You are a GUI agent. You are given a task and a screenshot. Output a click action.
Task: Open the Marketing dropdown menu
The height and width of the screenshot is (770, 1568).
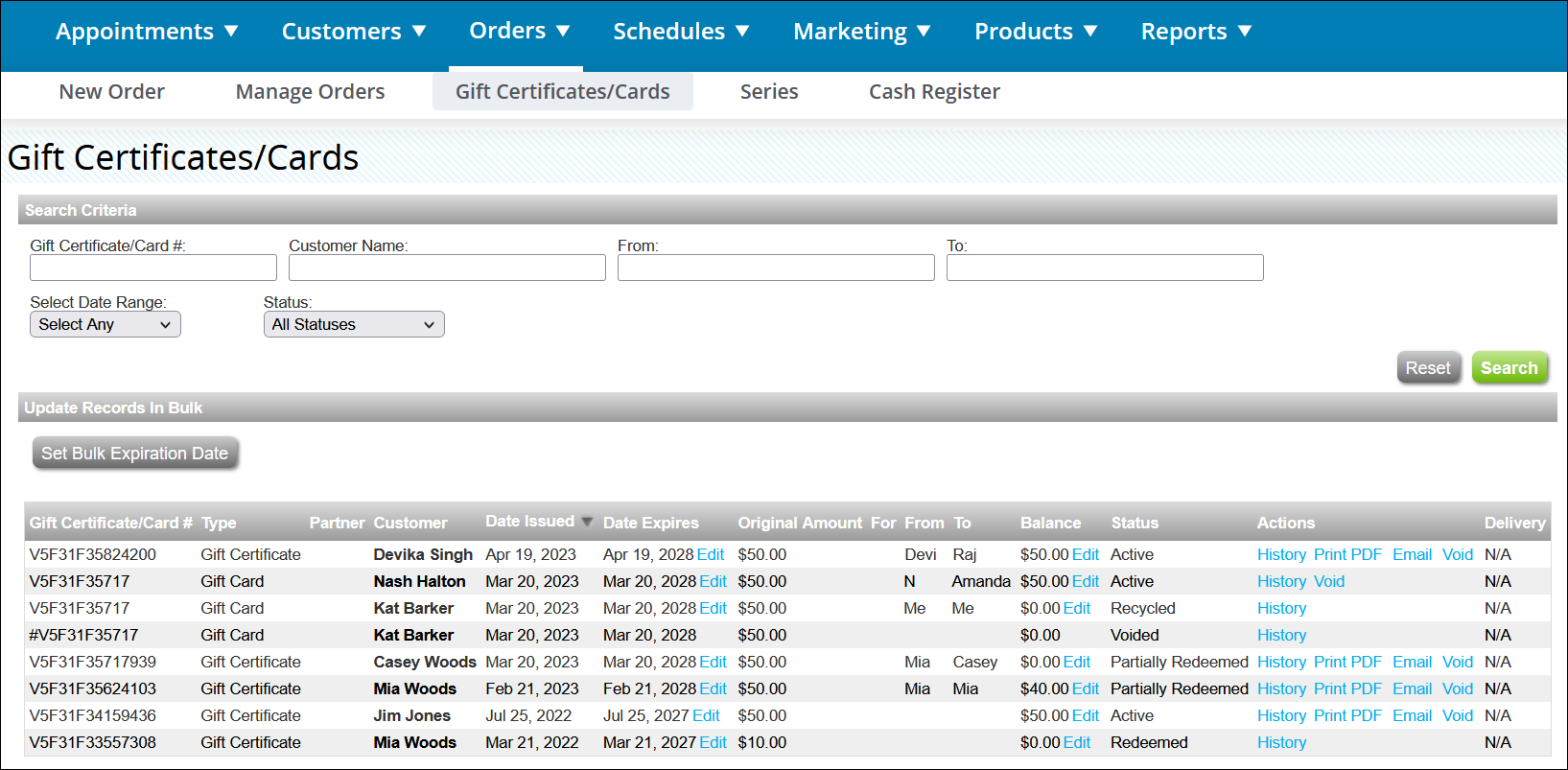coord(861,32)
